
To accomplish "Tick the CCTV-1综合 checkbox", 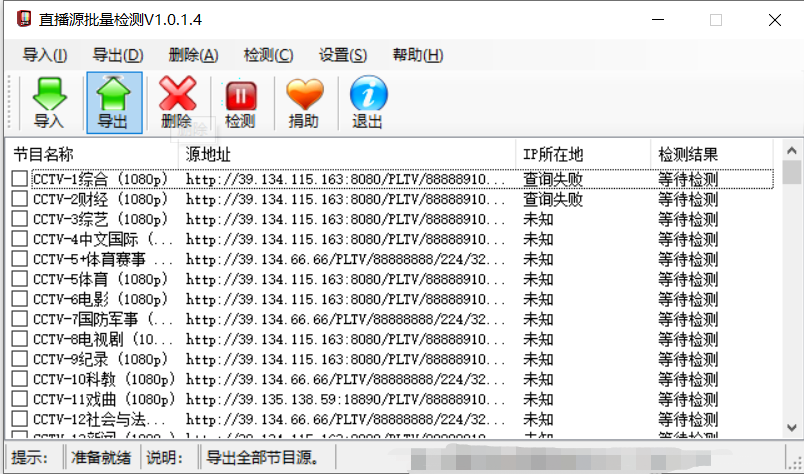I will (20, 179).
